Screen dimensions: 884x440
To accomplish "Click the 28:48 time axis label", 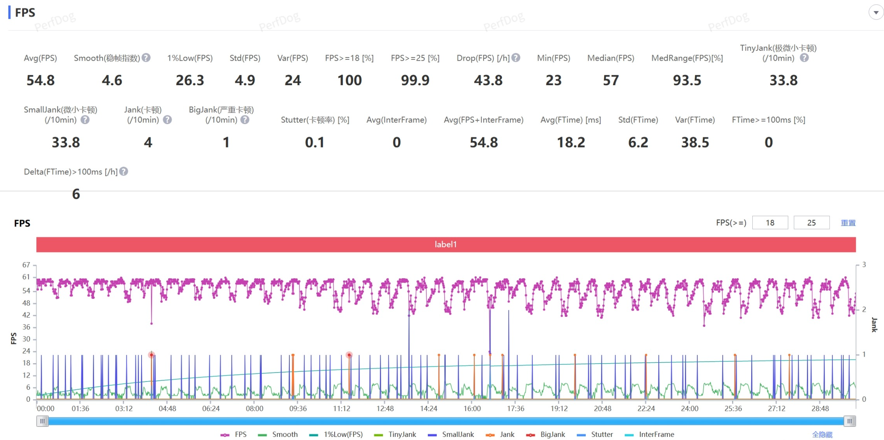I will click(820, 408).
